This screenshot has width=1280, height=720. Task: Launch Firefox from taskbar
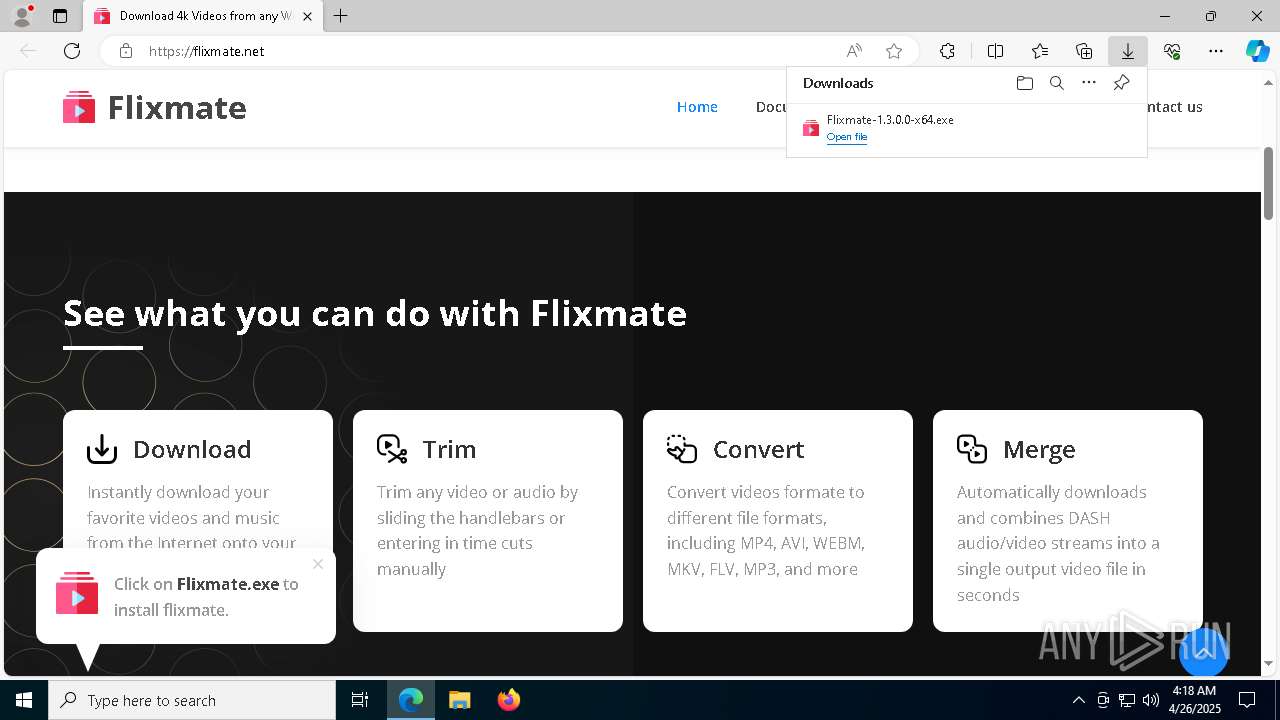pyautogui.click(x=508, y=700)
